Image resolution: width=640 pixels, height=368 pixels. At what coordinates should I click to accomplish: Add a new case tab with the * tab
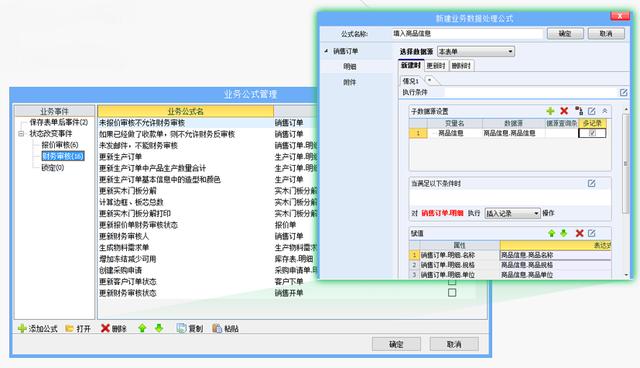(429, 80)
